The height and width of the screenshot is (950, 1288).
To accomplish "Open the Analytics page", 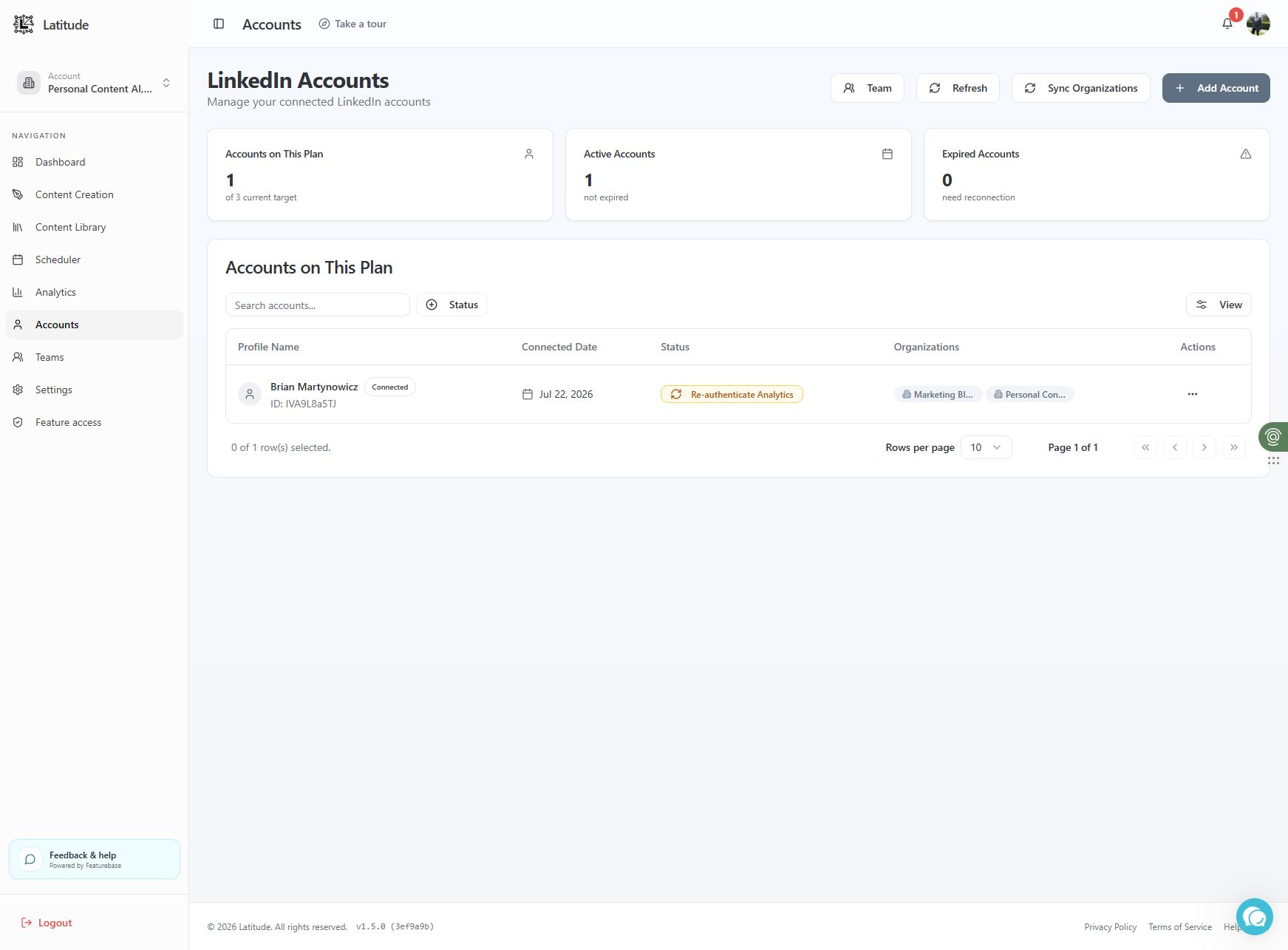I will coord(95,292).
